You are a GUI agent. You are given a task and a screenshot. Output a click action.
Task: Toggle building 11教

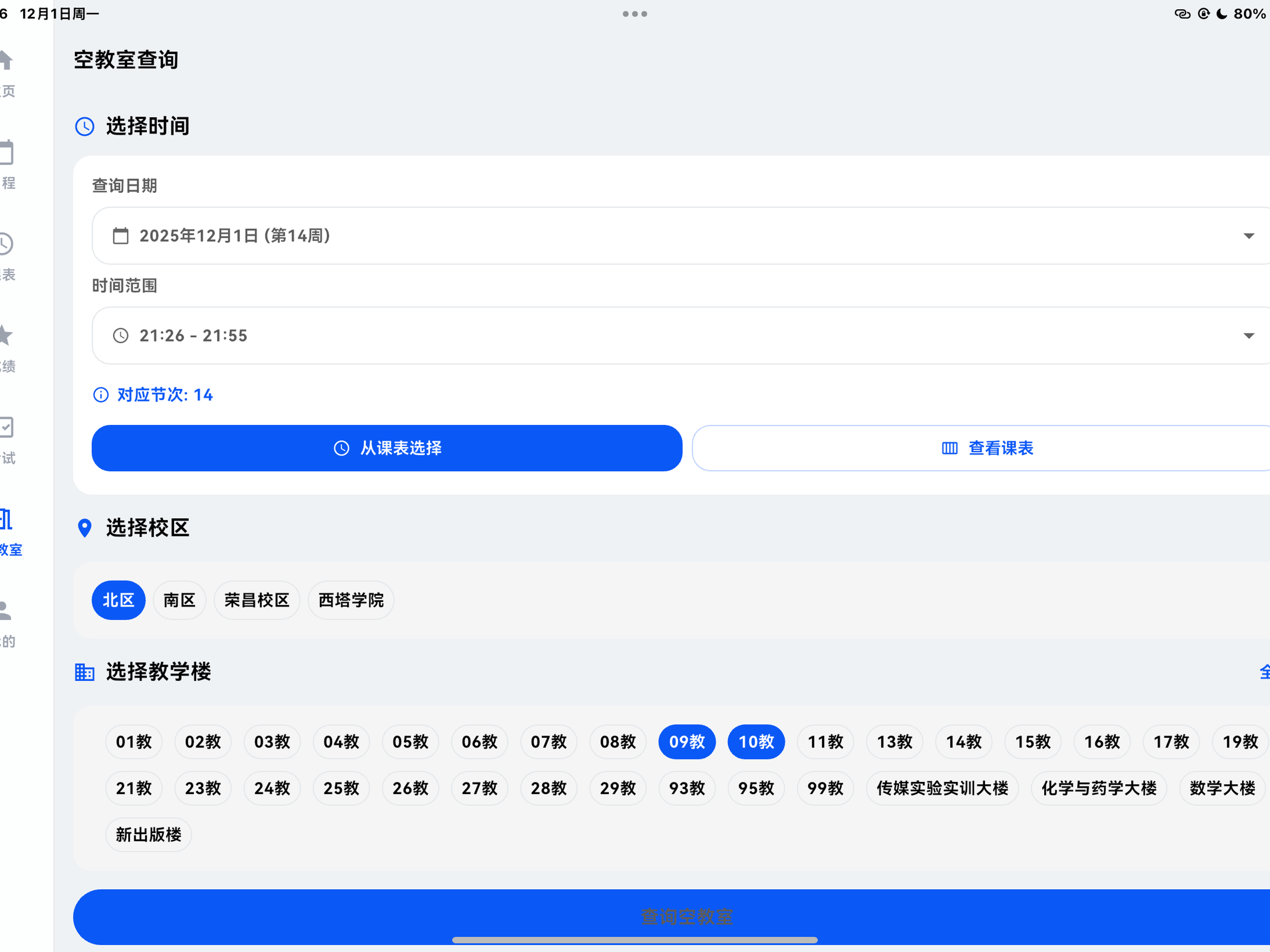(x=826, y=742)
